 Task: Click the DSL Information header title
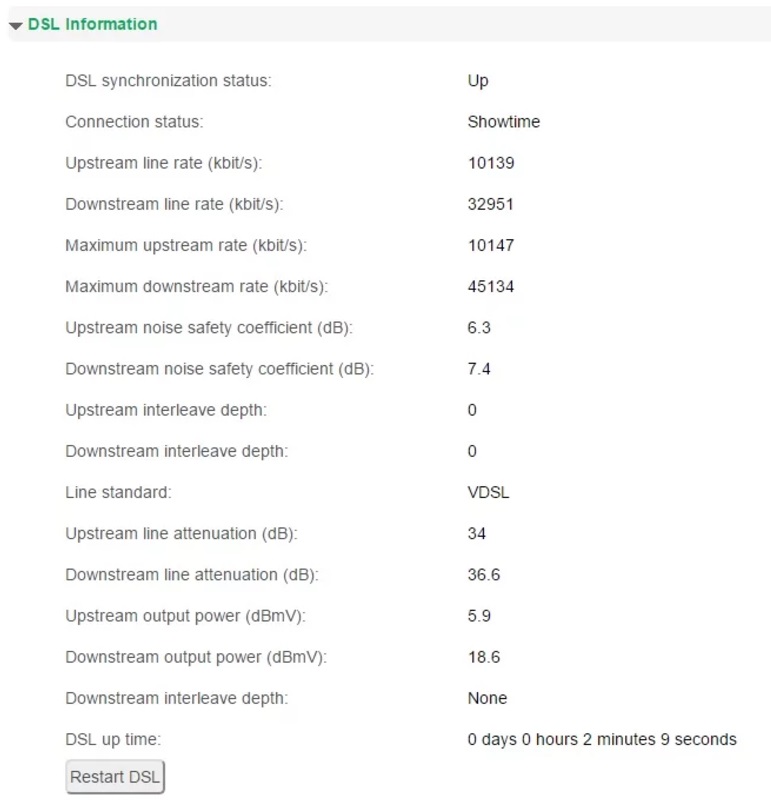click(x=92, y=24)
